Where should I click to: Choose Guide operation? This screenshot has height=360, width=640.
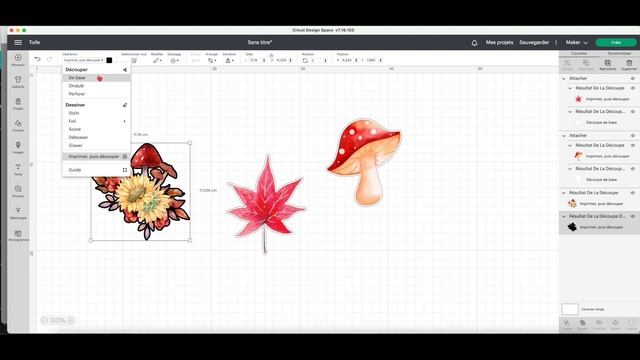coord(96,170)
